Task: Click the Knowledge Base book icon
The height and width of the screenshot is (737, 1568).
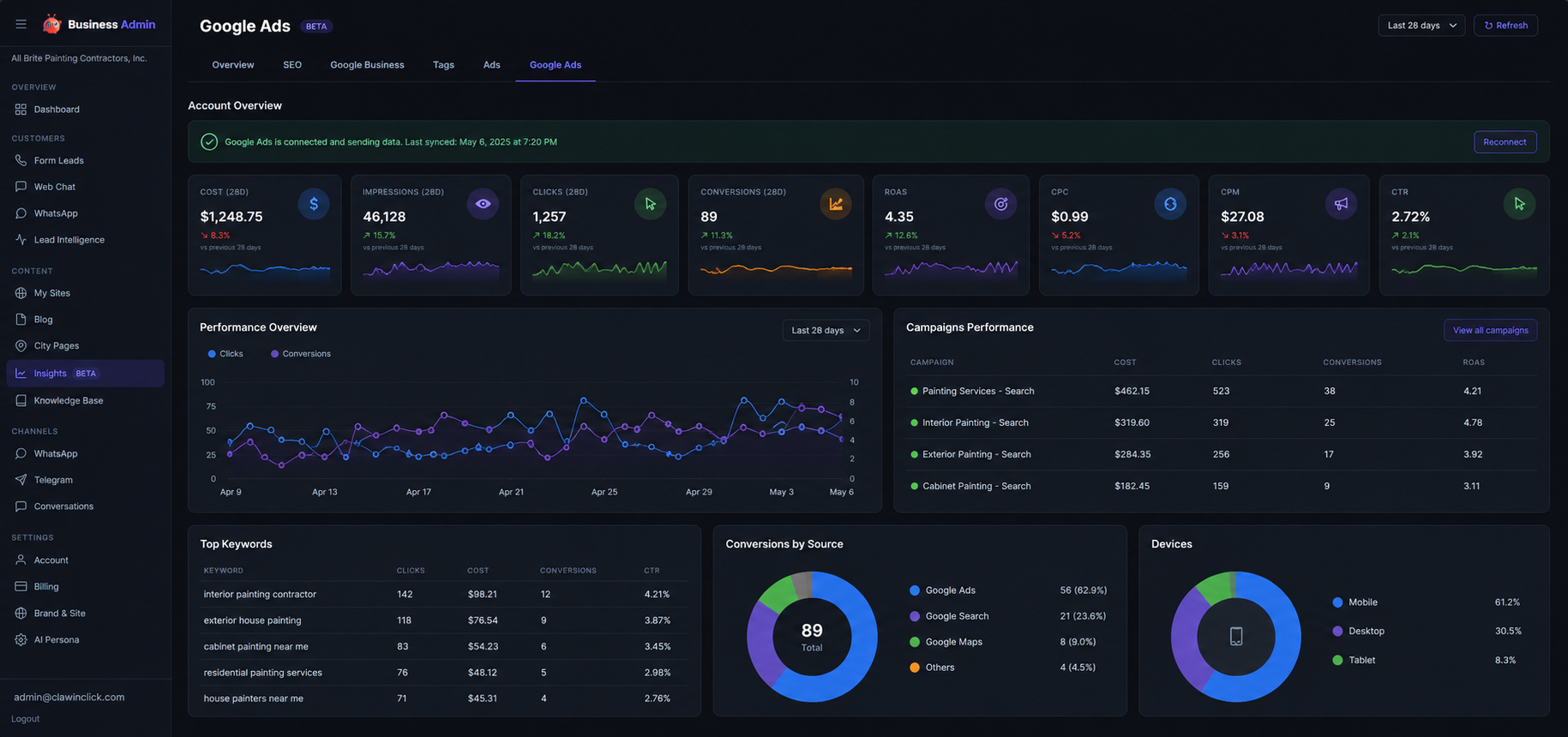Action: [21, 401]
